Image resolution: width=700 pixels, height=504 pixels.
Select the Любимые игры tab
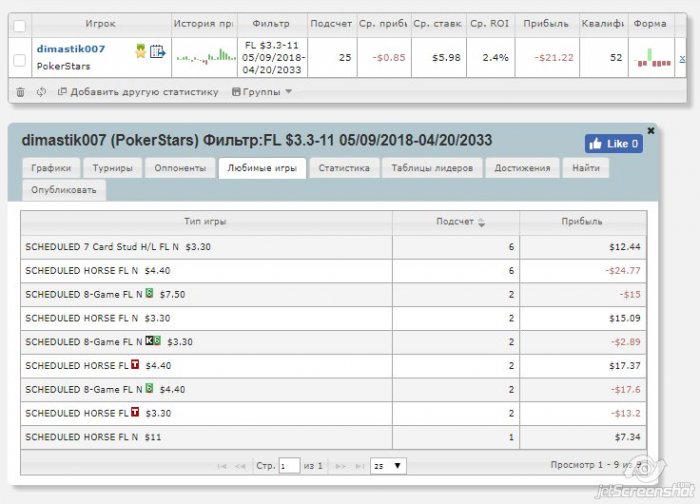[x=262, y=168]
